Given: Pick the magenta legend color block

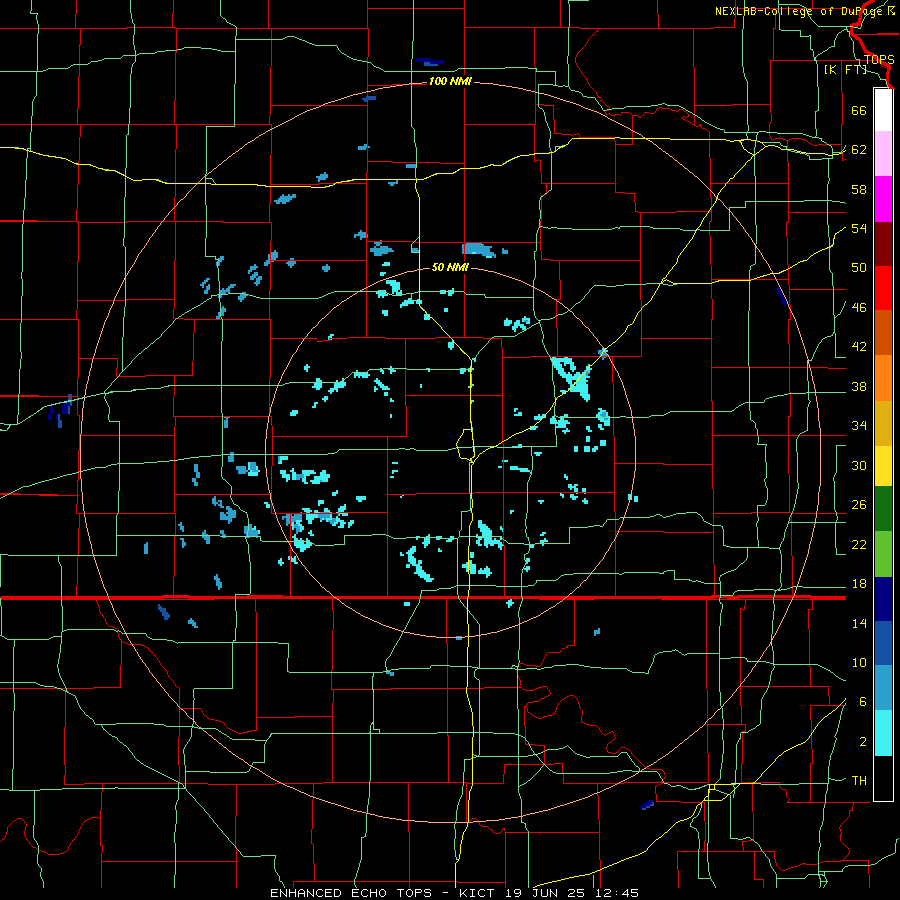Looking at the screenshot, I should 883,199.
